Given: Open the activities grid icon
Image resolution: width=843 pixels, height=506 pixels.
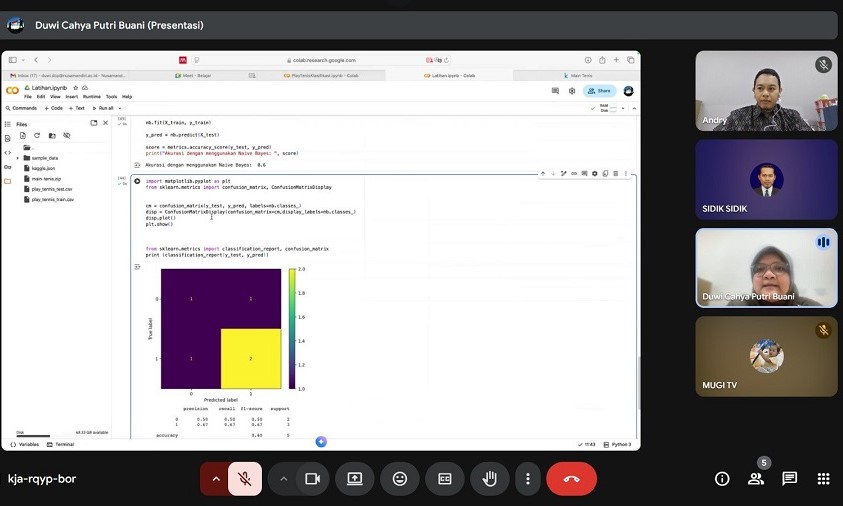Looking at the screenshot, I should pos(823,479).
